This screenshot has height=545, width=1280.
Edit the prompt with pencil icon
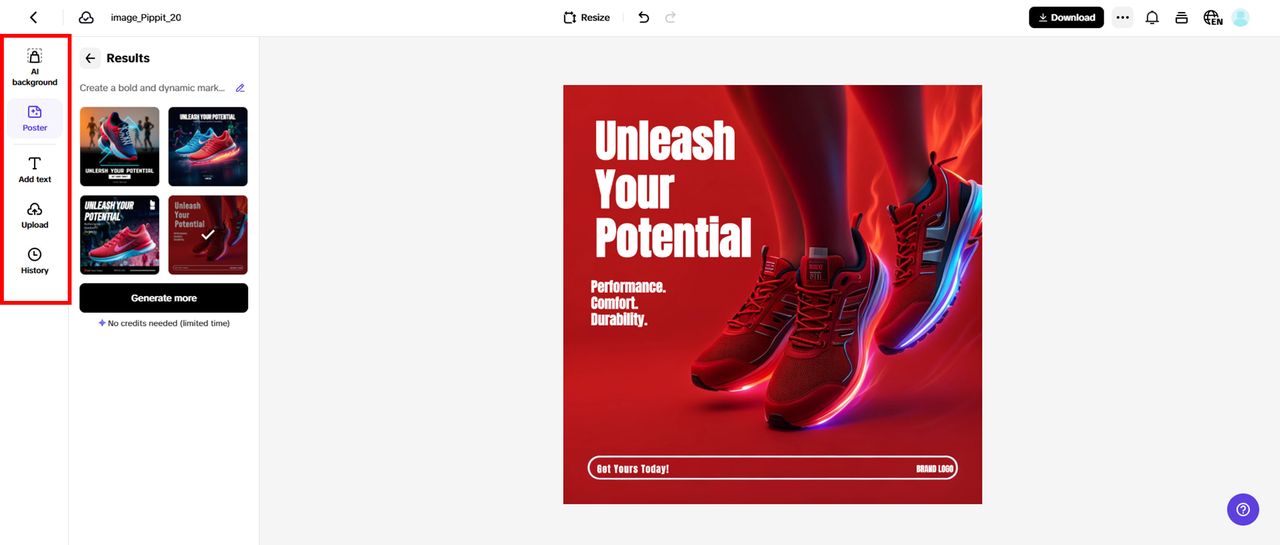coord(240,88)
